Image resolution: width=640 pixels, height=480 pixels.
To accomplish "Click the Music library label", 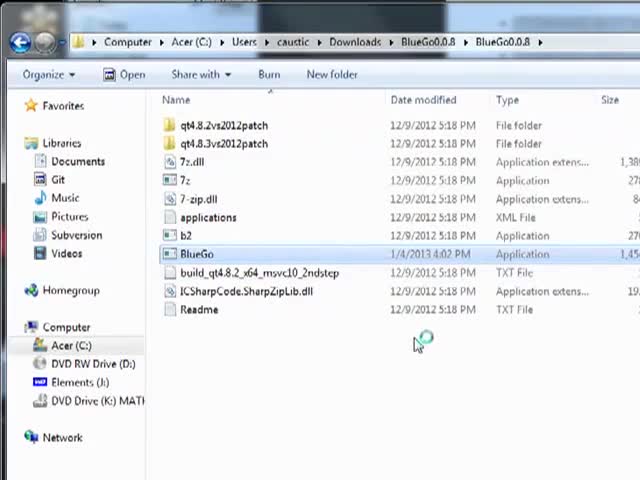I will [65, 198].
